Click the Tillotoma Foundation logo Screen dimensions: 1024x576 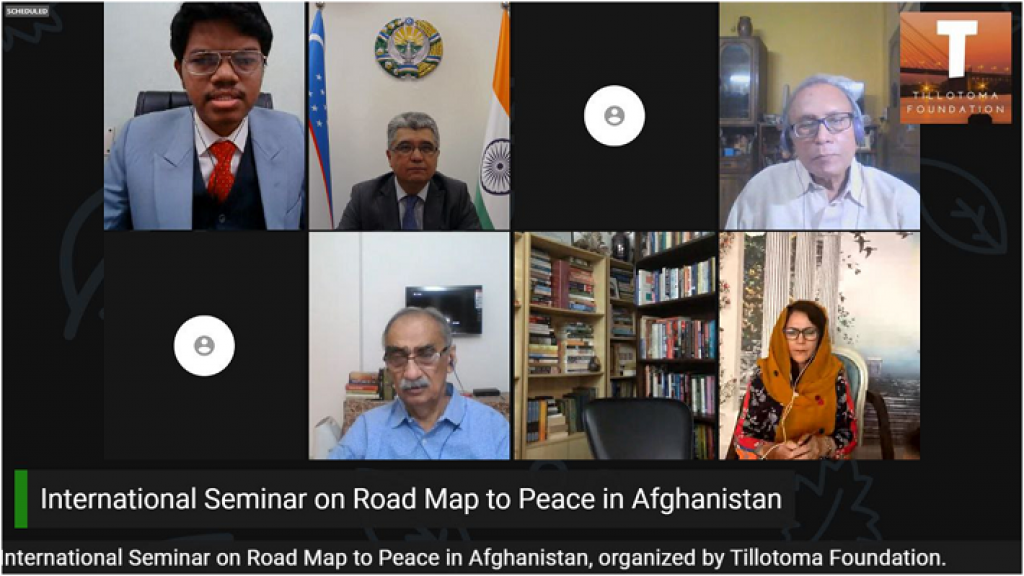click(955, 67)
